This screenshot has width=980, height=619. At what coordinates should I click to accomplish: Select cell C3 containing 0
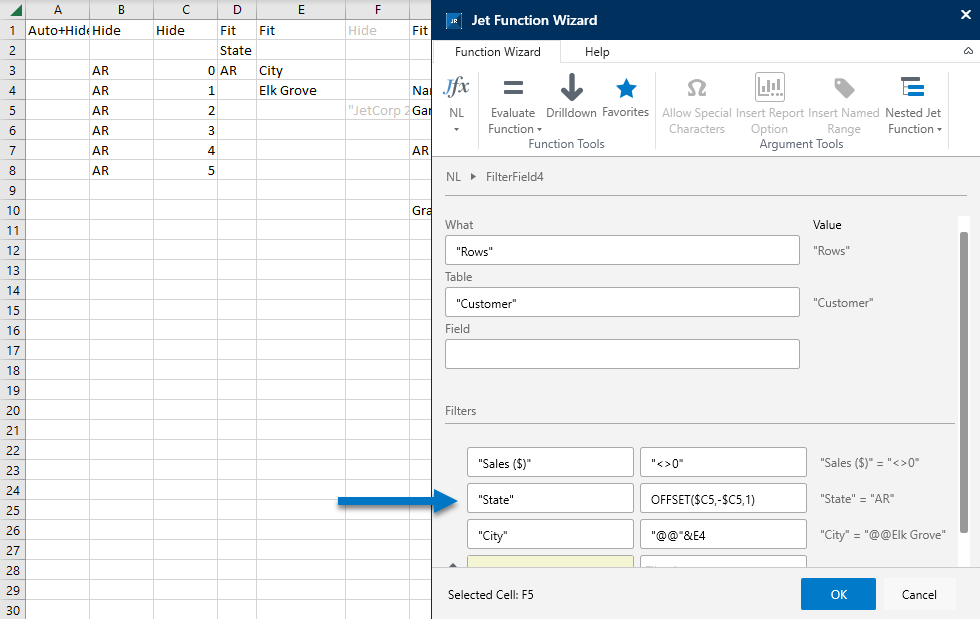pos(186,71)
